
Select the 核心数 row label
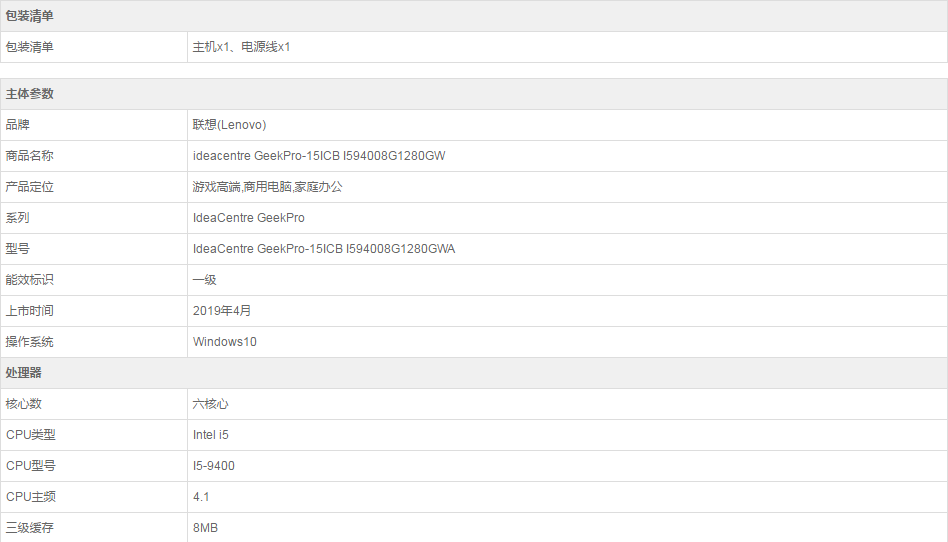pyautogui.click(x=24, y=403)
